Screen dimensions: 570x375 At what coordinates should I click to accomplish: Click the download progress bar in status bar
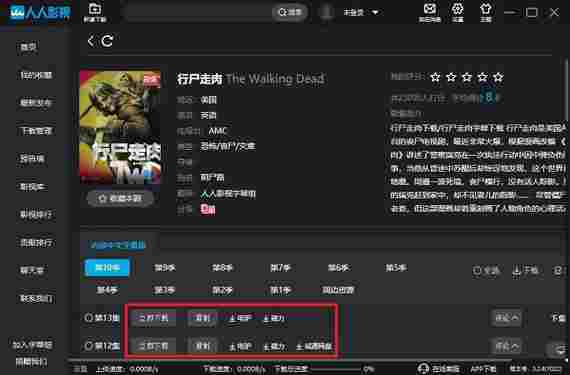[x=337, y=370]
